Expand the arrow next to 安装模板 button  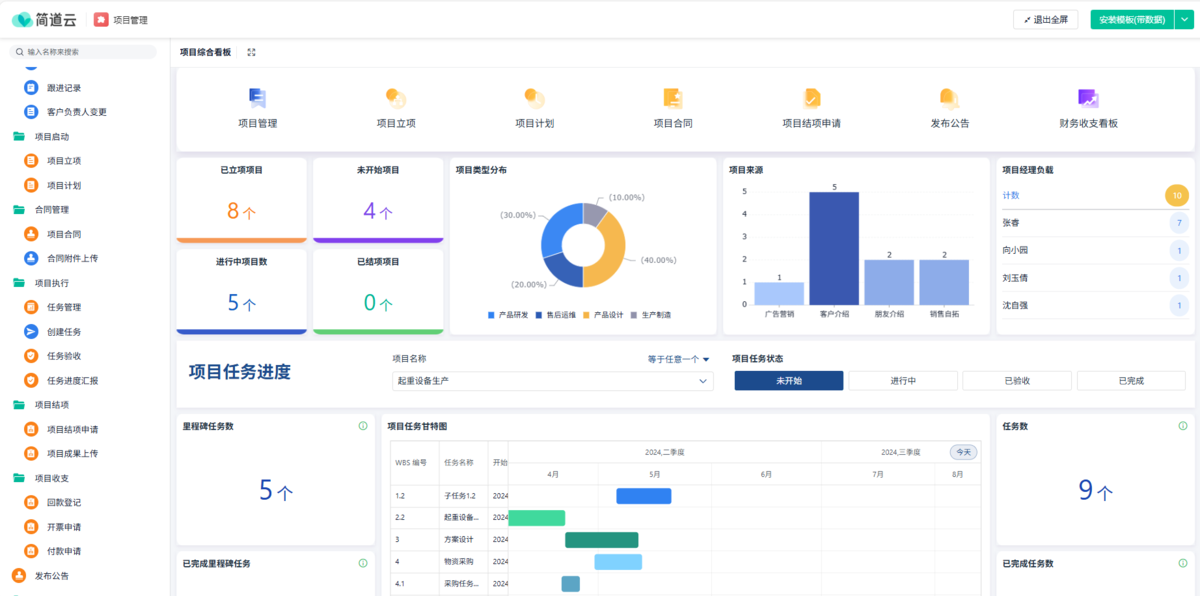[1181, 19]
